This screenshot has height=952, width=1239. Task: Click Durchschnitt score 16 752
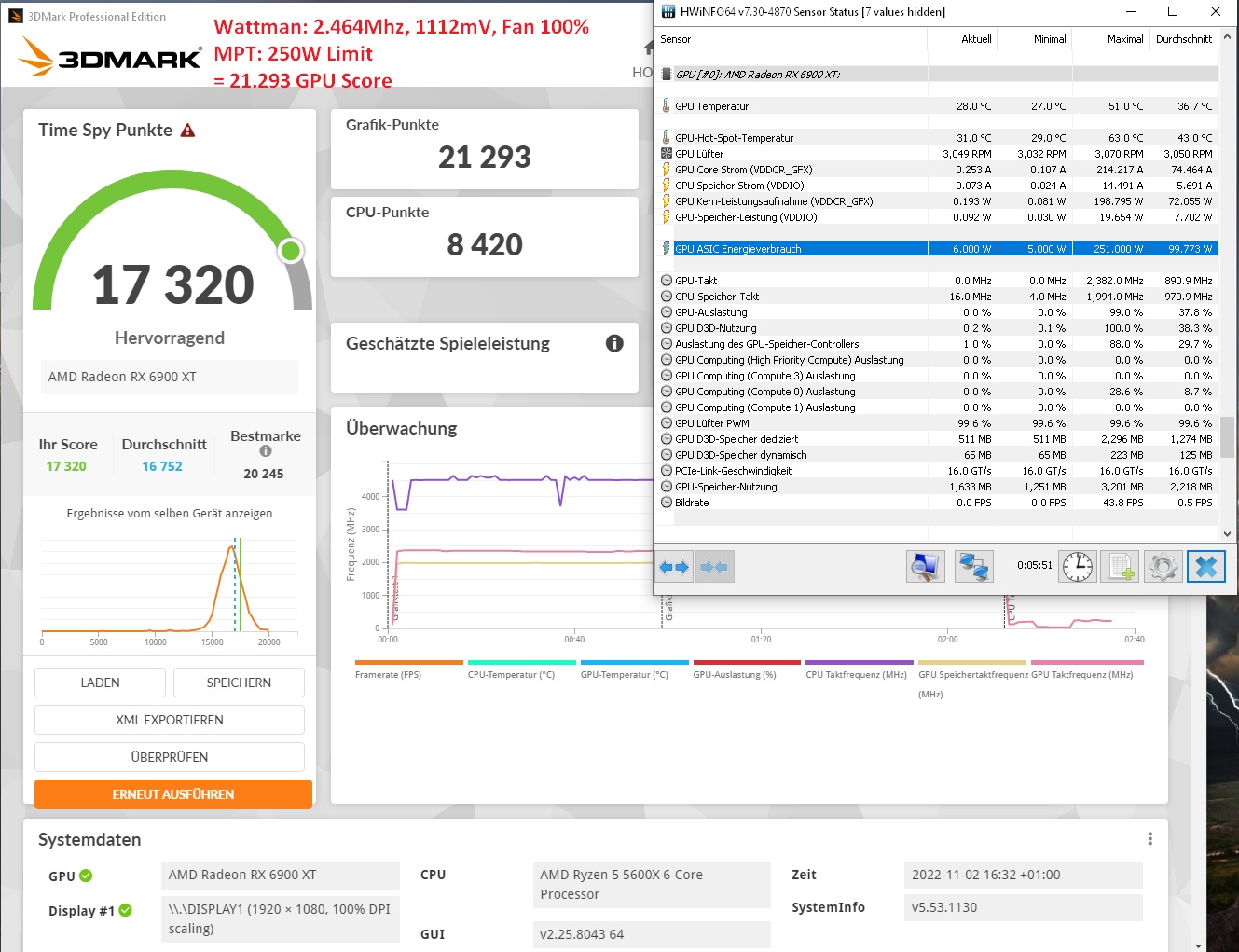click(162, 466)
